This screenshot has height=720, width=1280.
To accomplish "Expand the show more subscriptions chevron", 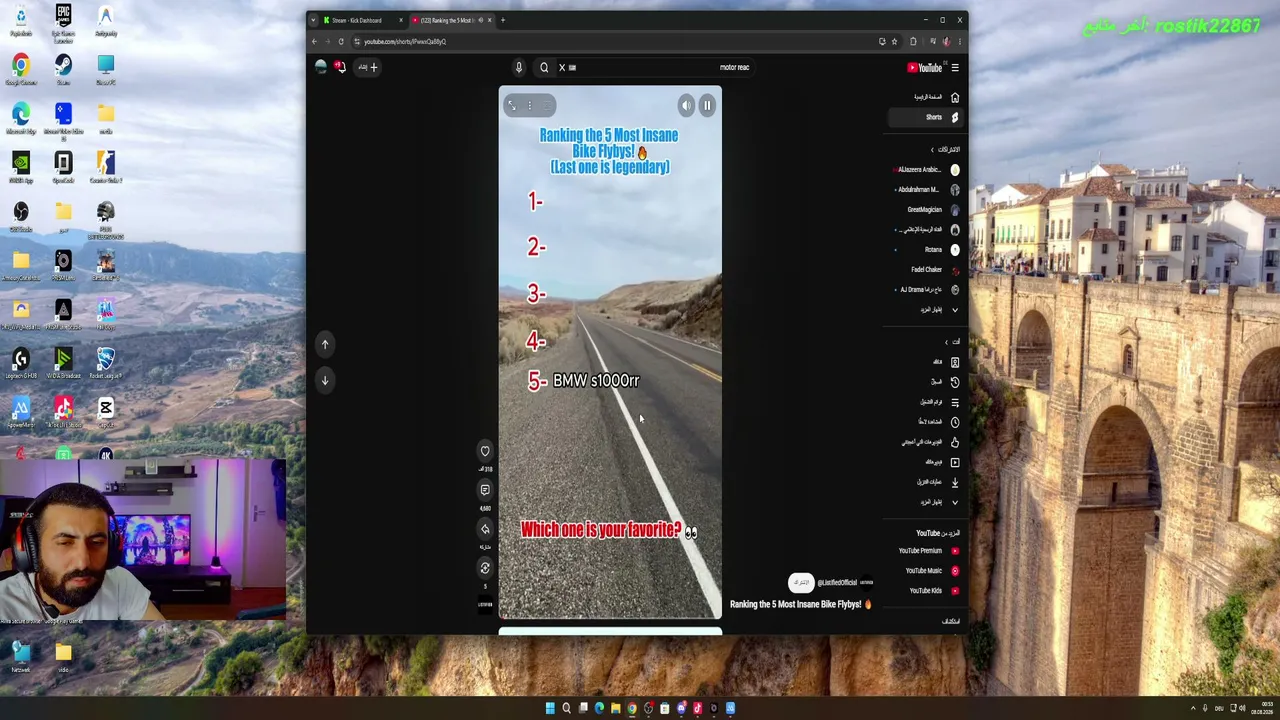I will 955,310.
